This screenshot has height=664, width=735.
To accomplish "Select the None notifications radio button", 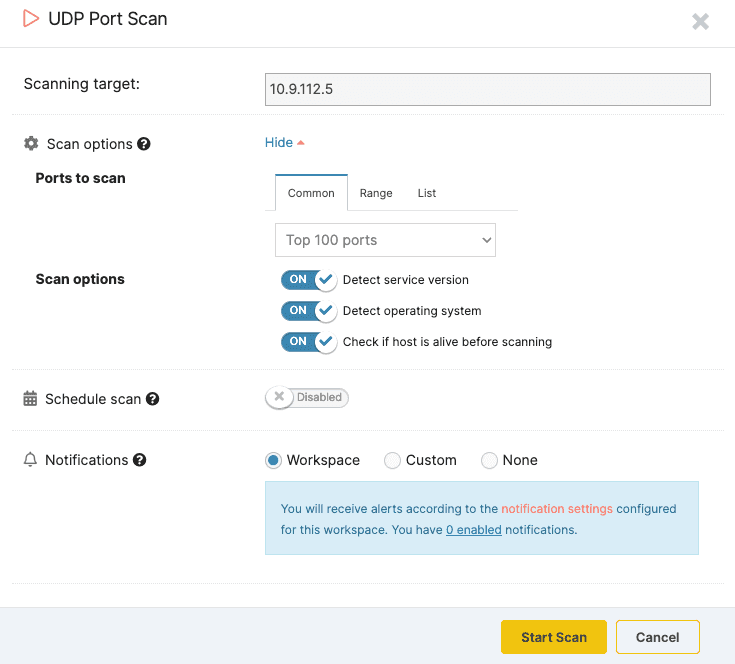I will tap(489, 461).
